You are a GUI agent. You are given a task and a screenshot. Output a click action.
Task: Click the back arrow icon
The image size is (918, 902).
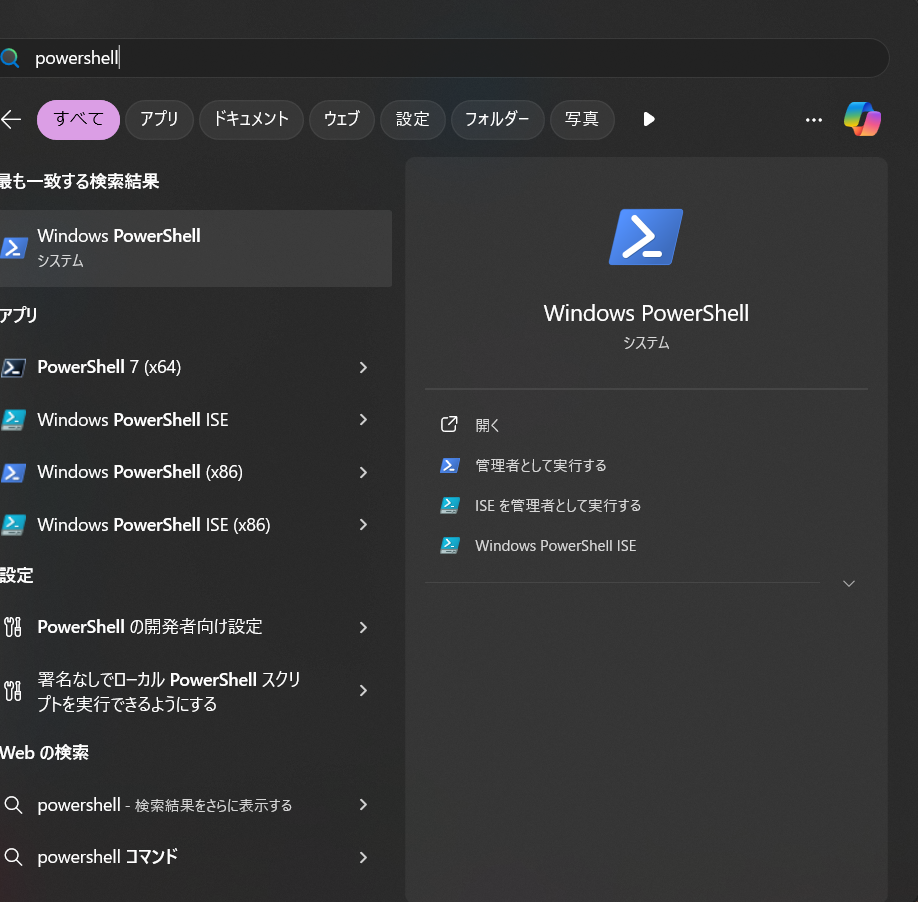pos(11,119)
